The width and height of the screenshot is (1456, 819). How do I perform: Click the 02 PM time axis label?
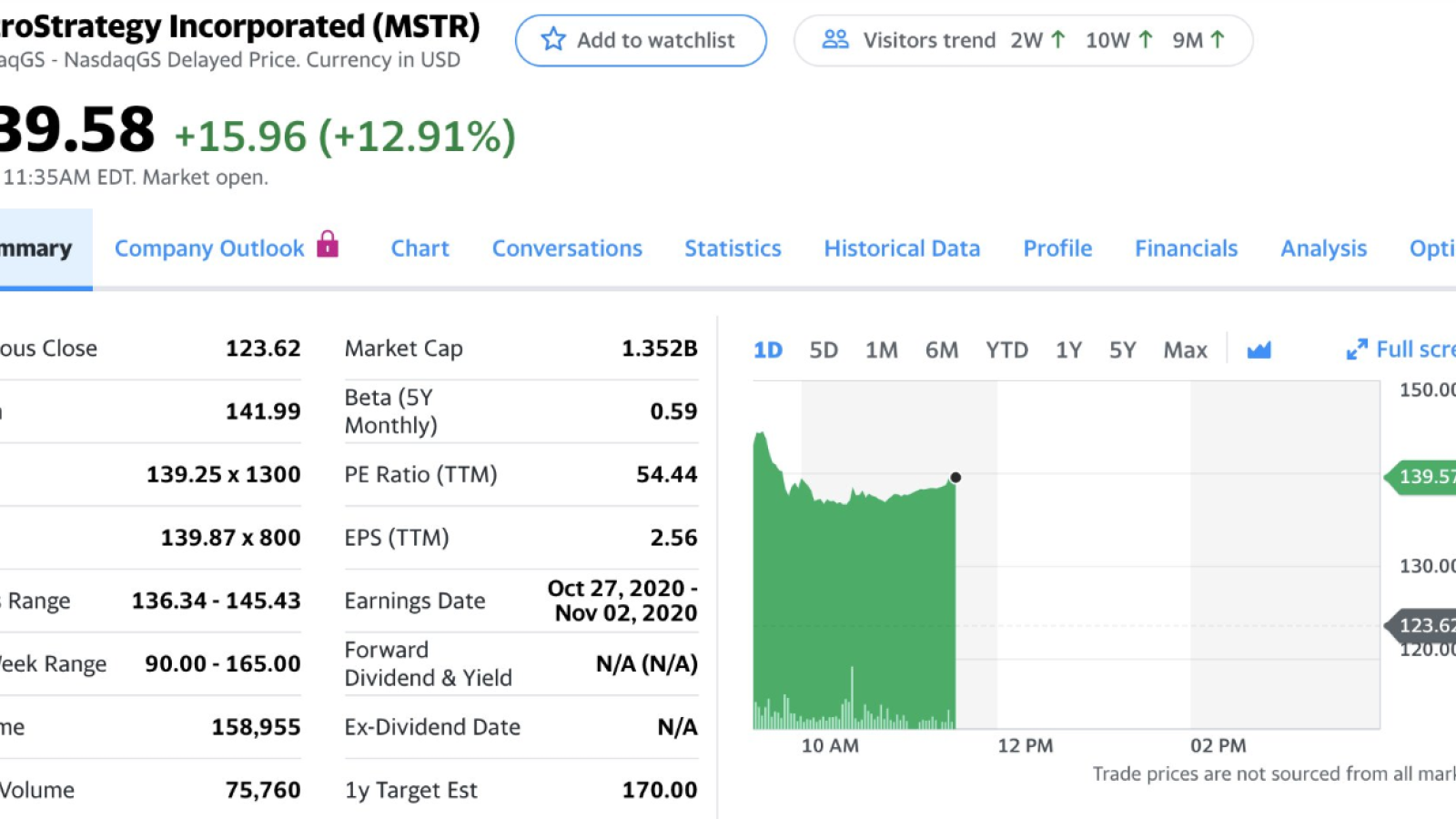pyautogui.click(x=1218, y=745)
